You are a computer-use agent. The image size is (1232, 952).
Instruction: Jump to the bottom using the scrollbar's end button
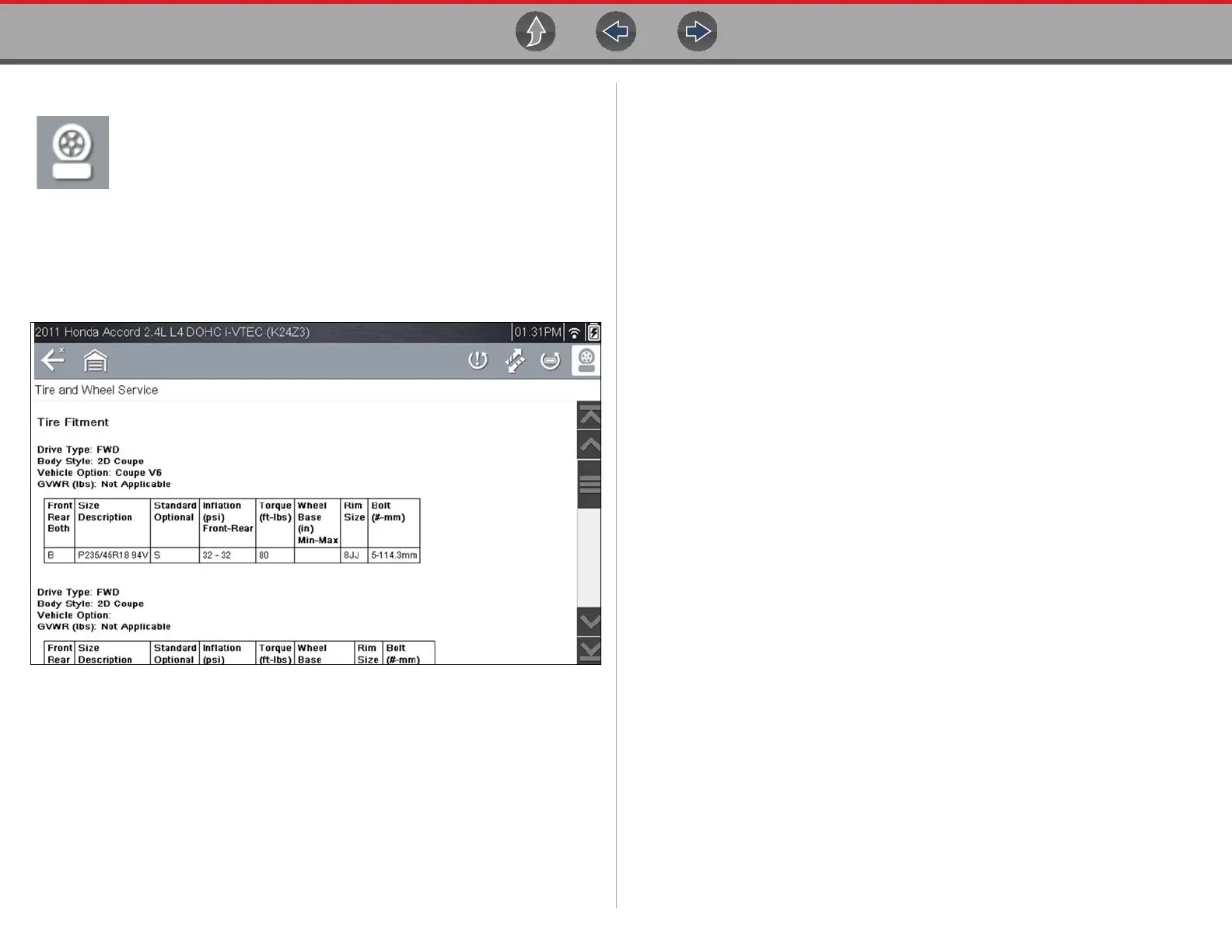[x=590, y=651]
